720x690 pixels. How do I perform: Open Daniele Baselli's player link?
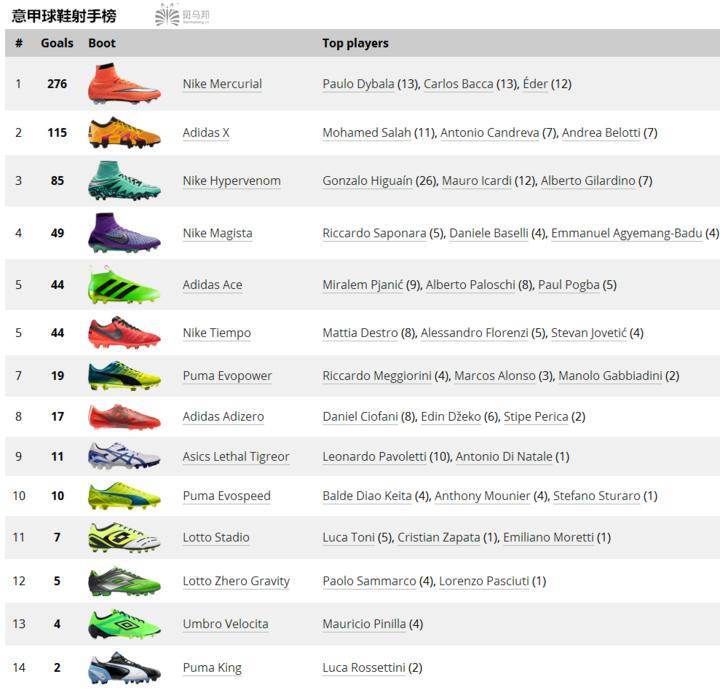[489, 233]
